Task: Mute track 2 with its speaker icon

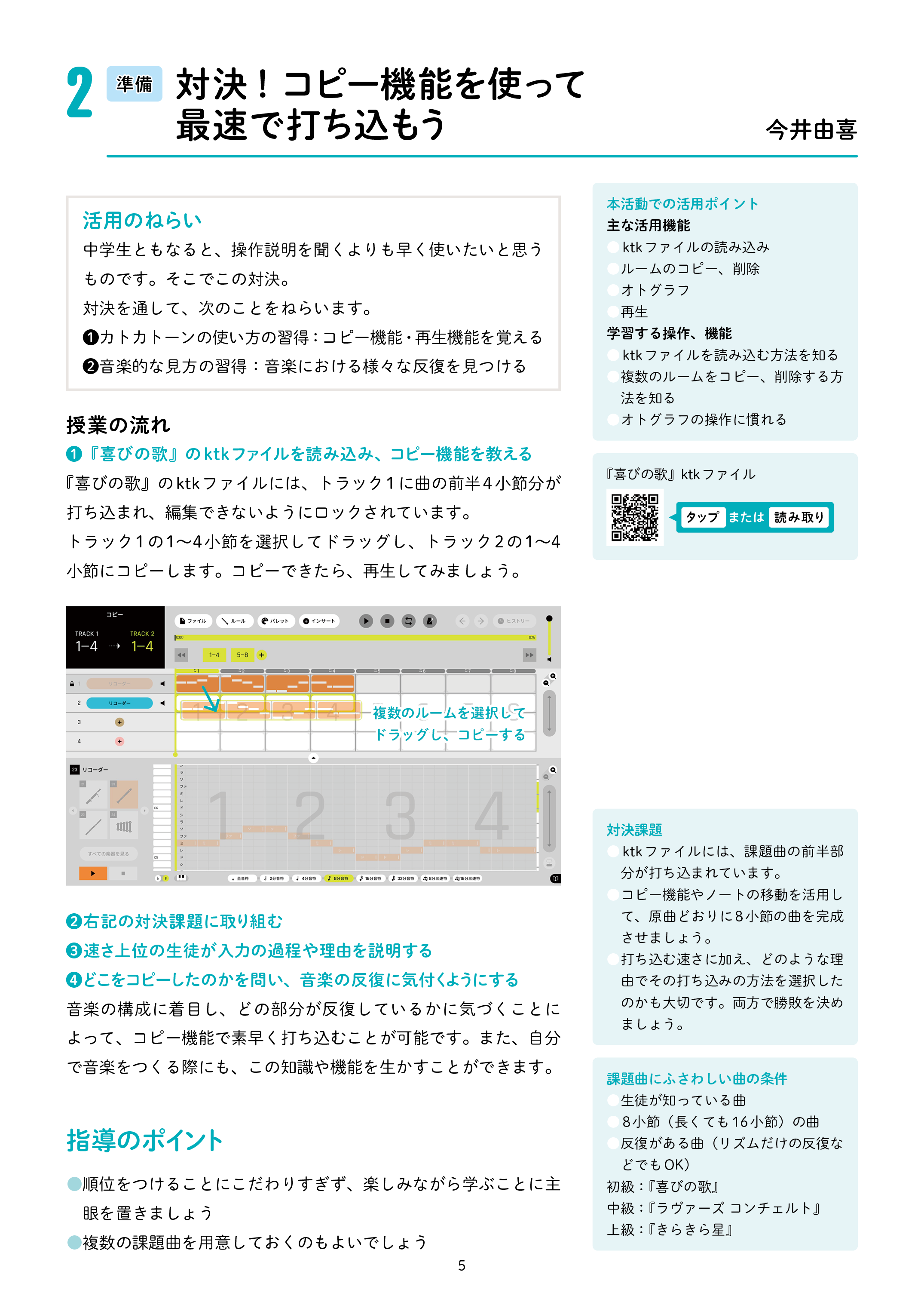Action: click(163, 703)
